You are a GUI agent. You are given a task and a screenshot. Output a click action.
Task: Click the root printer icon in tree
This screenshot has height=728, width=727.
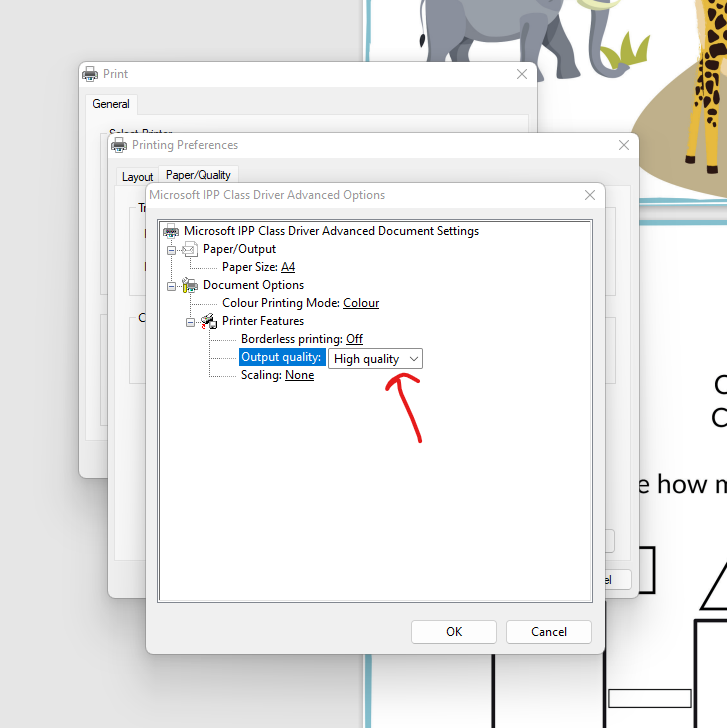tap(171, 231)
